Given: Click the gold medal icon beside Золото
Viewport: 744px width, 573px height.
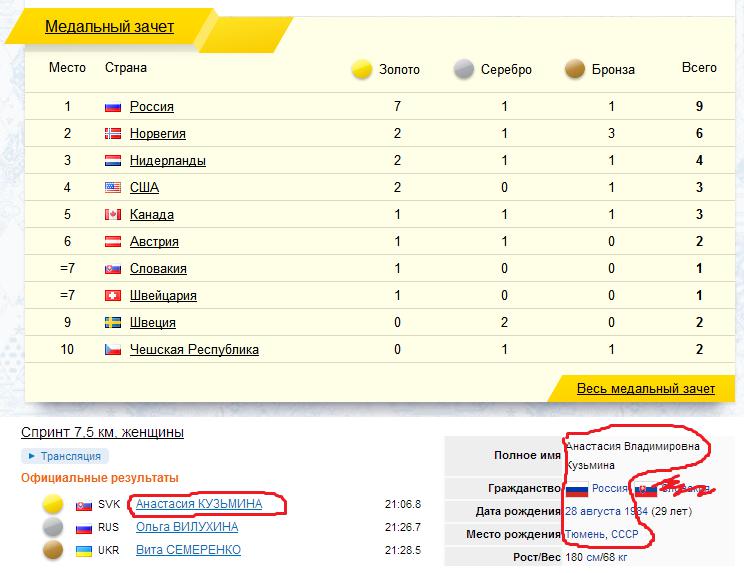Looking at the screenshot, I should point(362,69).
